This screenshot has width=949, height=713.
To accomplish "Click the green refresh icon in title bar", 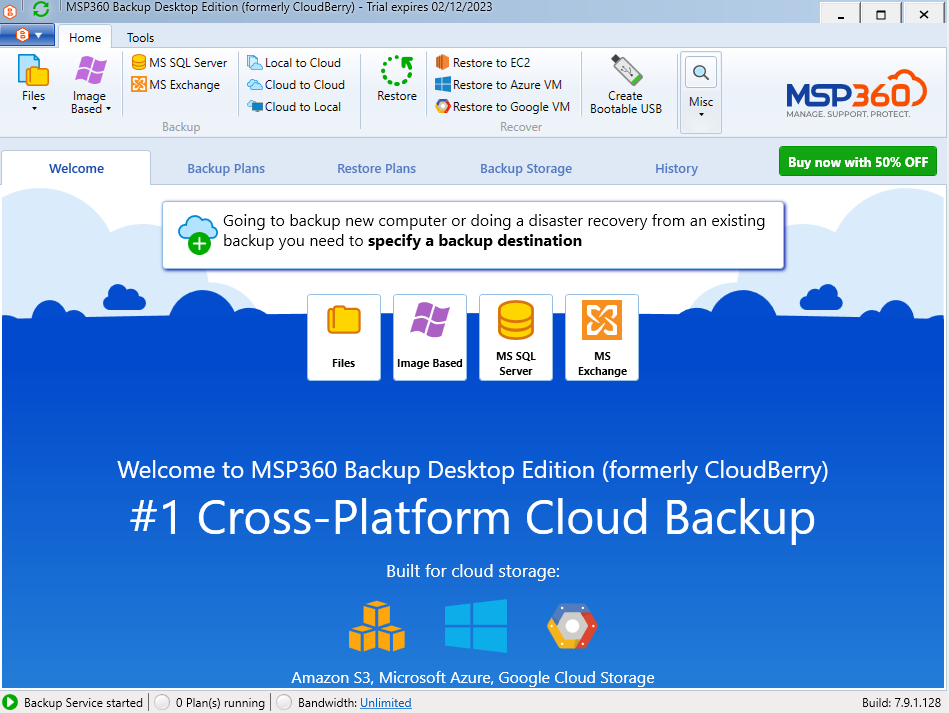I will point(41,9).
